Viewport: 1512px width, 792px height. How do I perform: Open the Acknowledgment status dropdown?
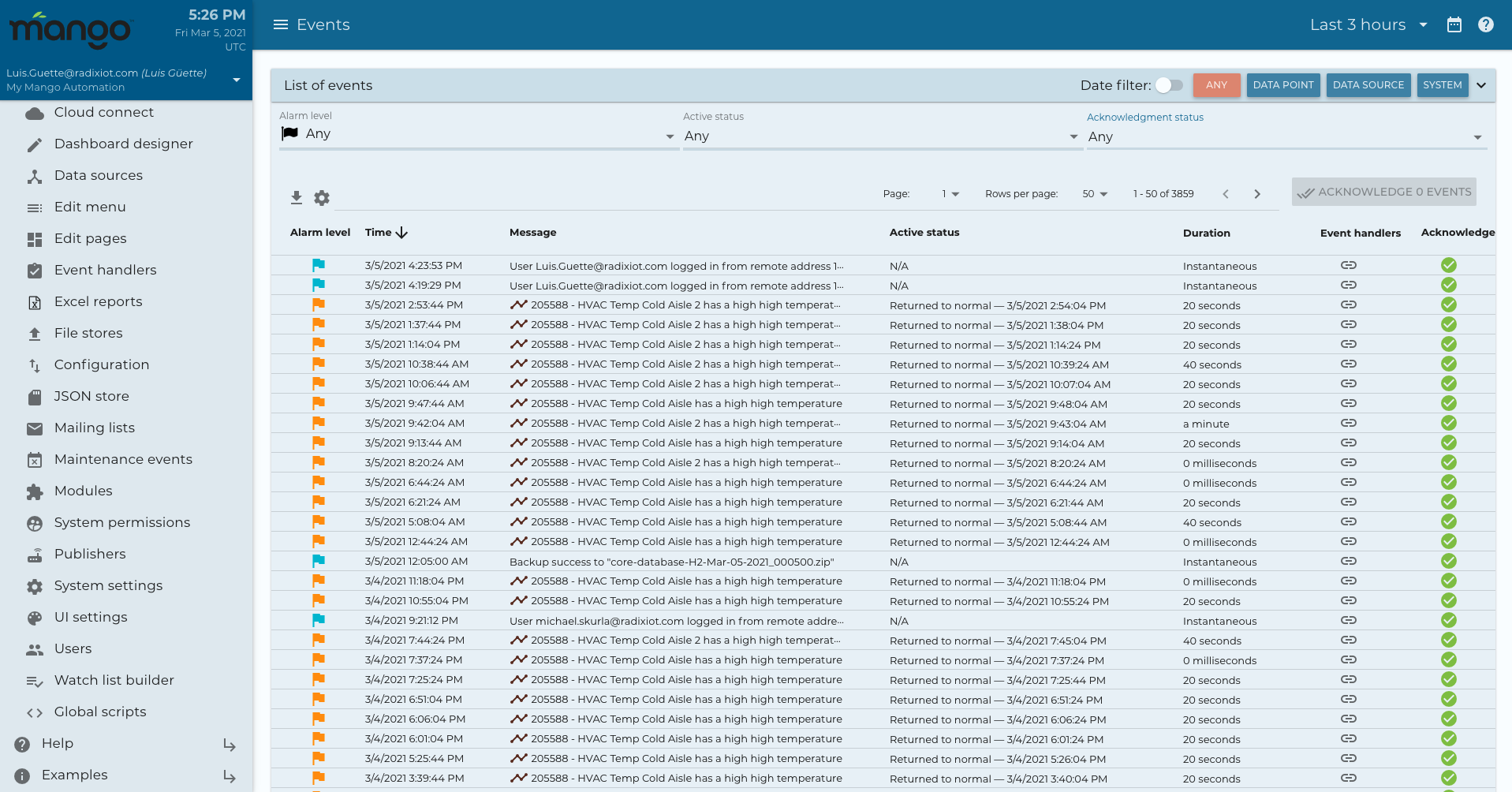coord(1286,137)
